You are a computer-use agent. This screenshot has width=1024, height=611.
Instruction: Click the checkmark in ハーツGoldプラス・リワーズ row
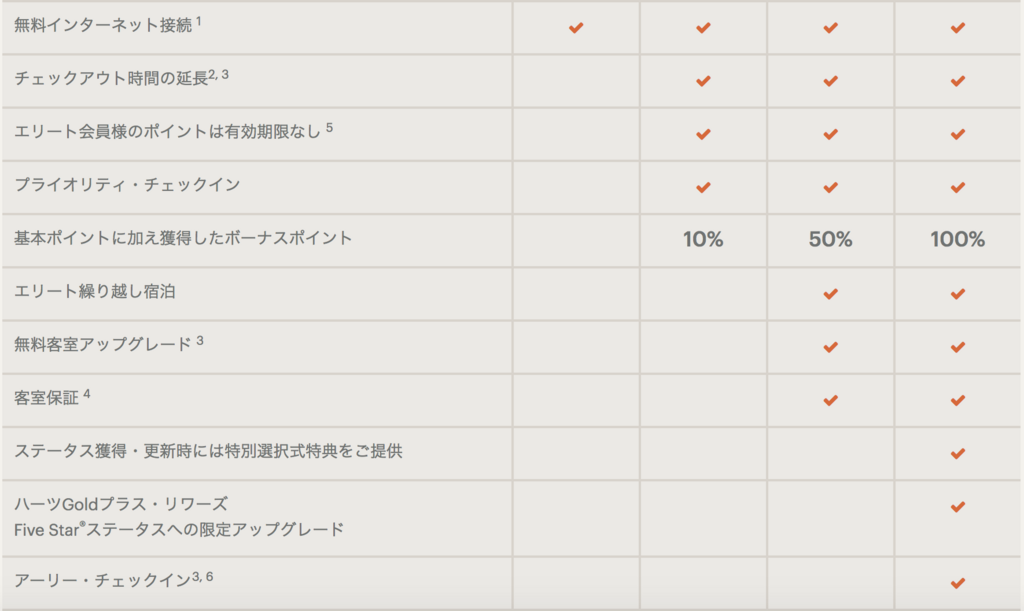pyautogui.click(x=957, y=507)
